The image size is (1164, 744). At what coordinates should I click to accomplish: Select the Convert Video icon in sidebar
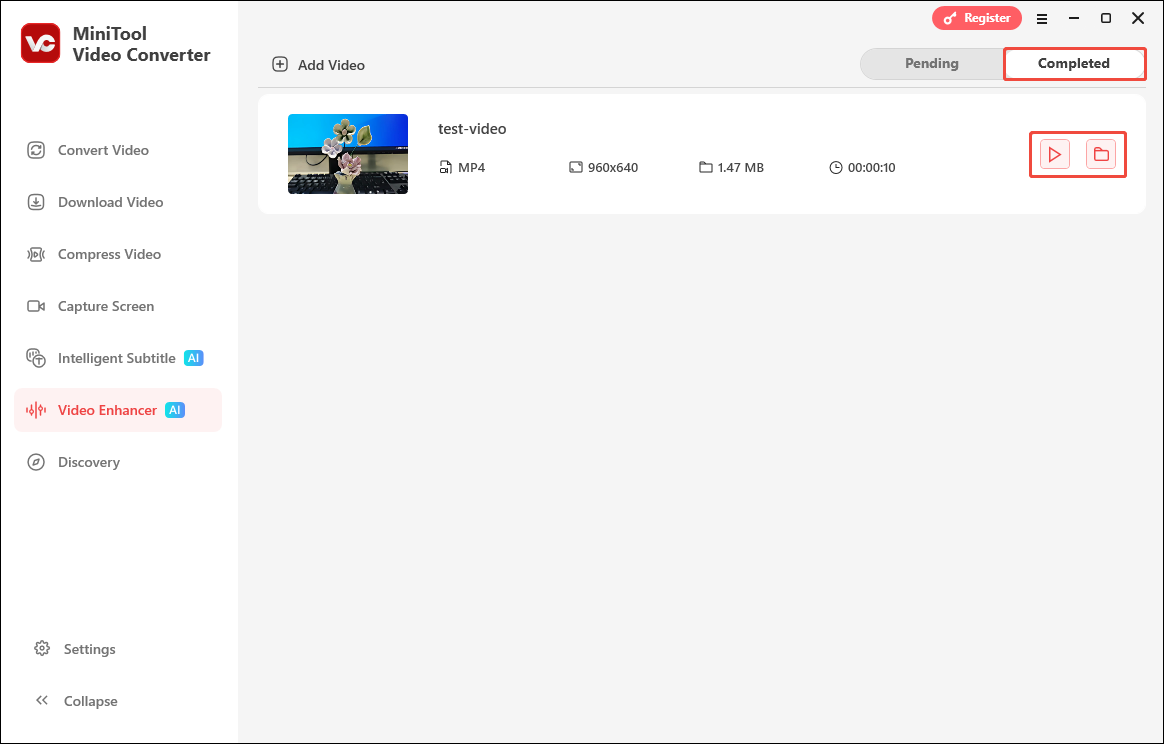[x=36, y=150]
